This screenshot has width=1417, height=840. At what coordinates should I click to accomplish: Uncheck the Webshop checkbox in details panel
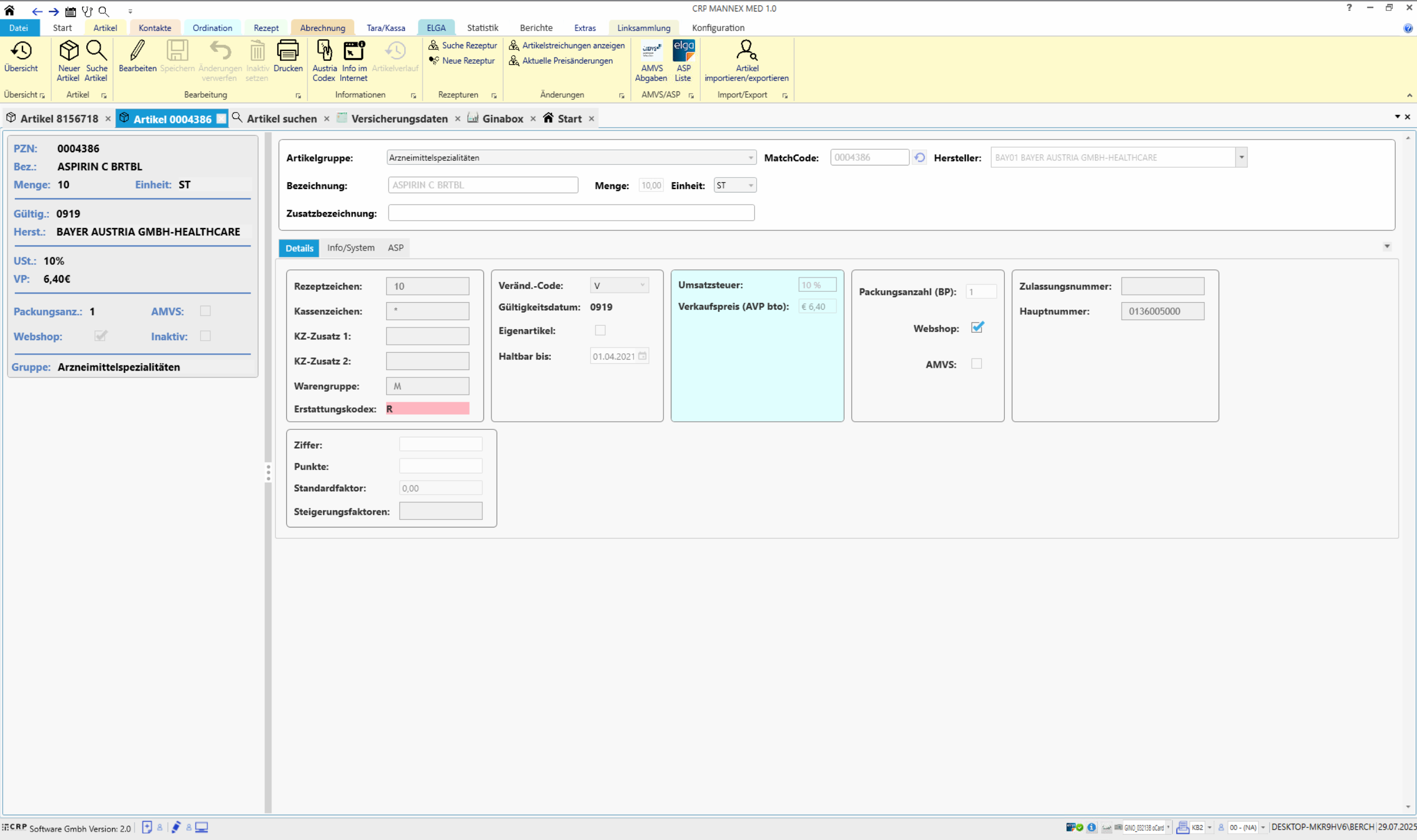[977, 328]
